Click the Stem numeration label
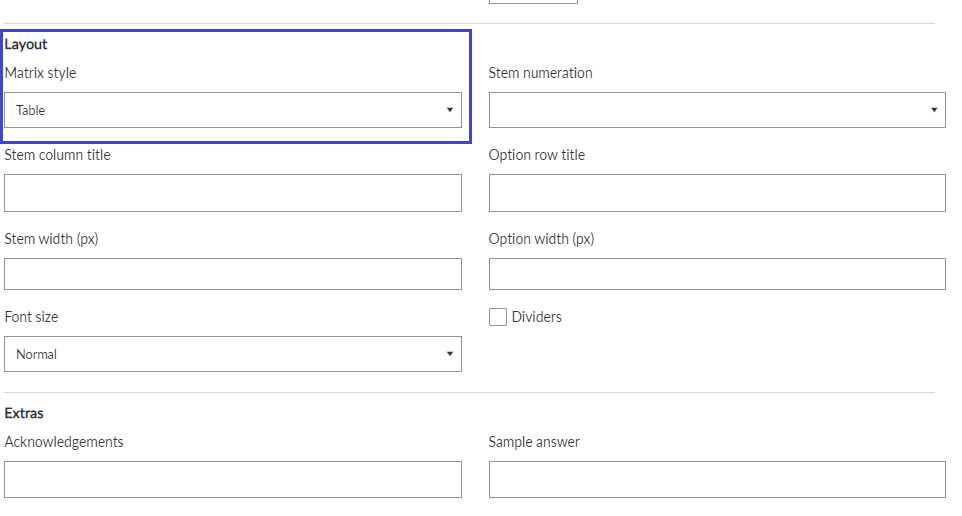The width and height of the screenshot is (962, 516). 541,73
